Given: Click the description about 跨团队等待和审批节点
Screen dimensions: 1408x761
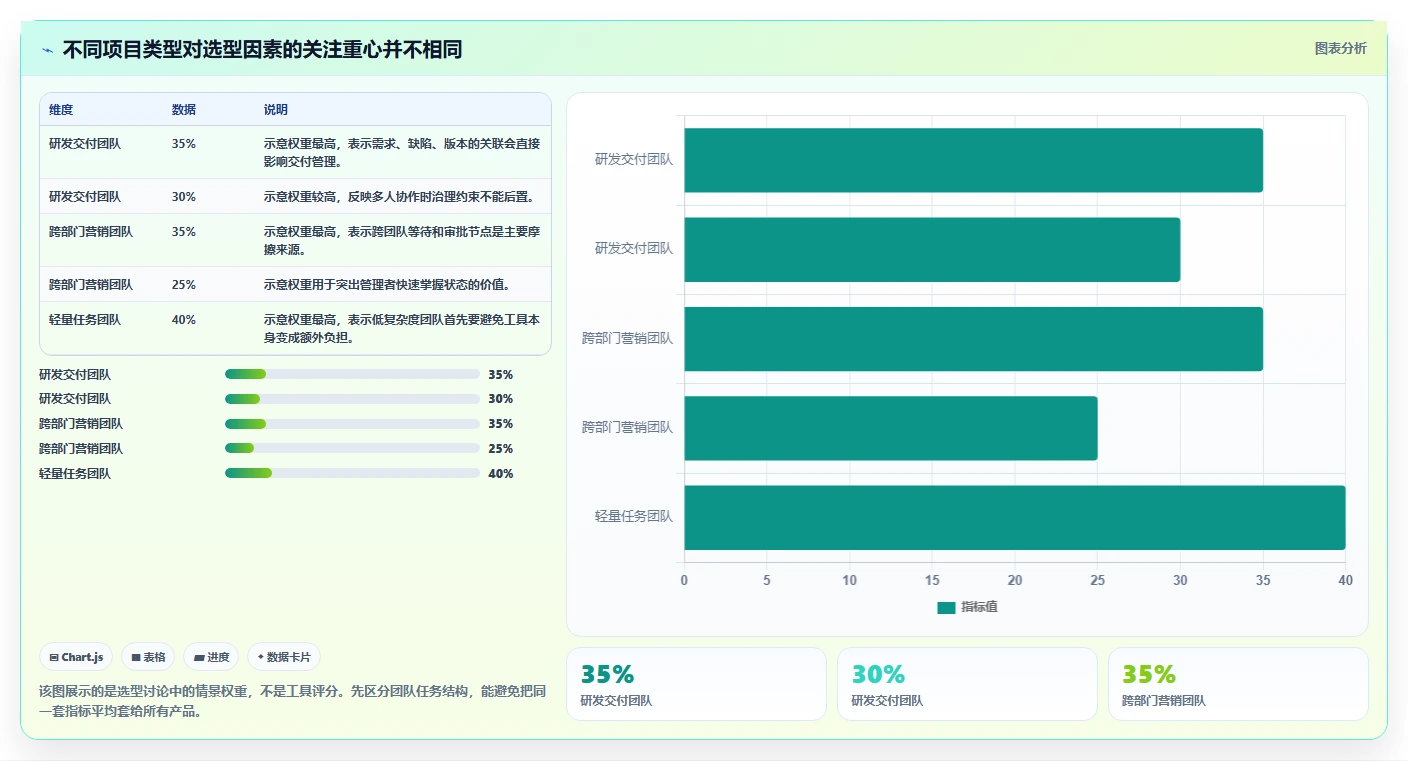Looking at the screenshot, I should pos(402,240).
